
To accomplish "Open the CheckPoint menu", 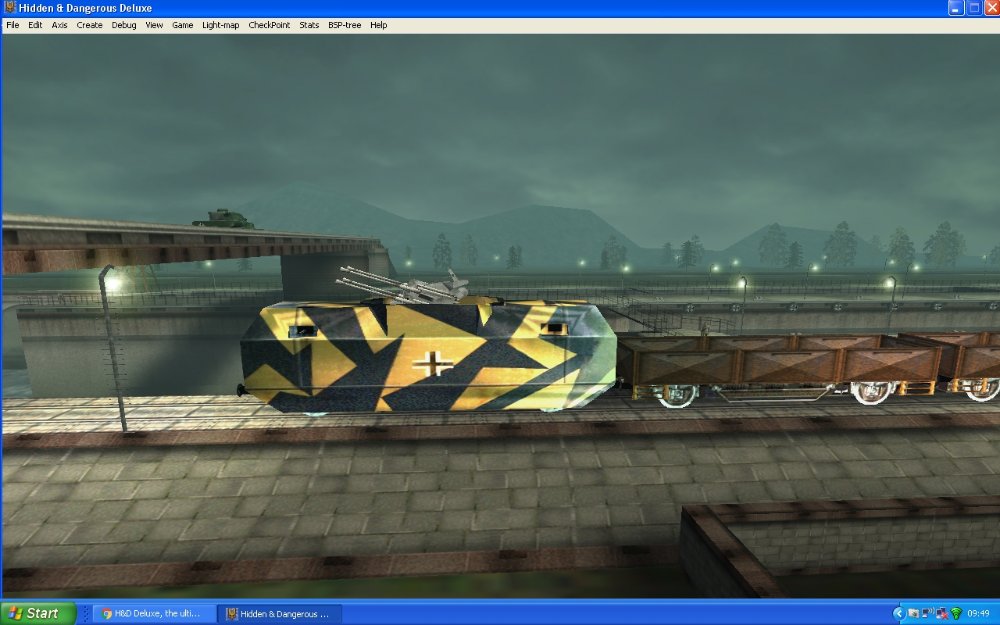I will (269, 25).
